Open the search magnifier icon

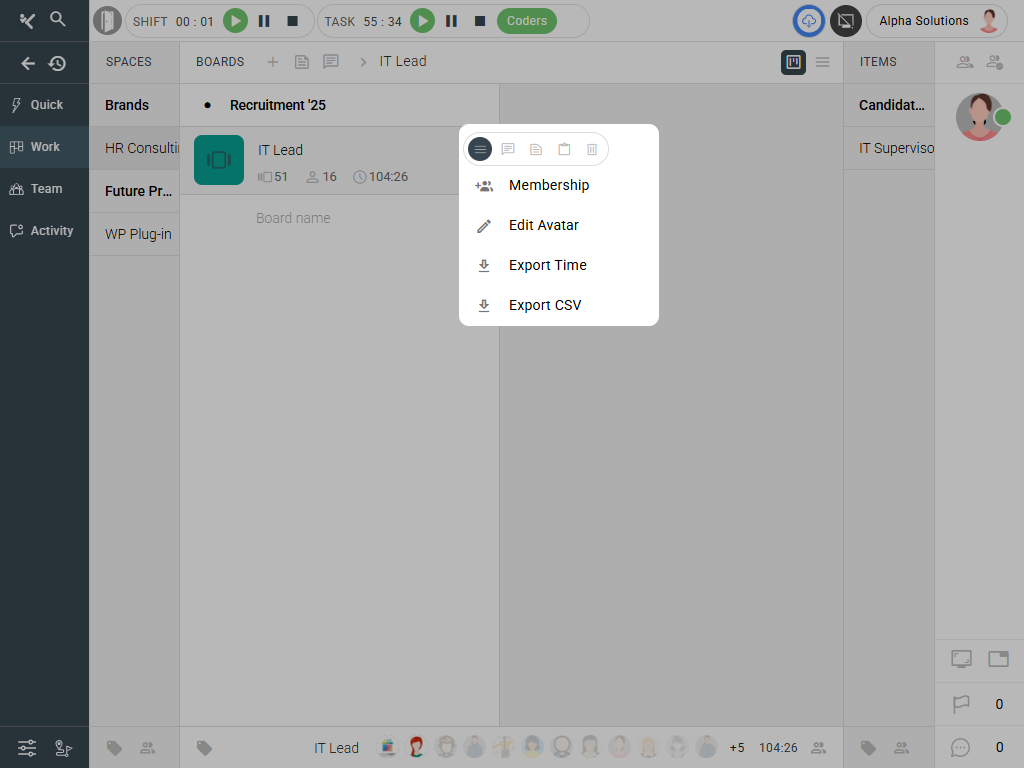tap(58, 19)
